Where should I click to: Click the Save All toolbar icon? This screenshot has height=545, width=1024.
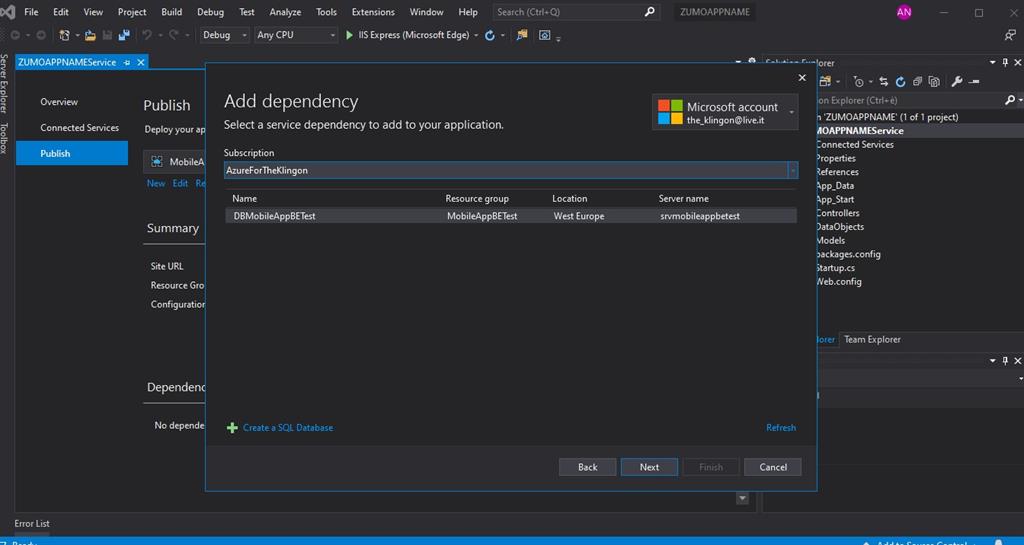click(x=124, y=35)
